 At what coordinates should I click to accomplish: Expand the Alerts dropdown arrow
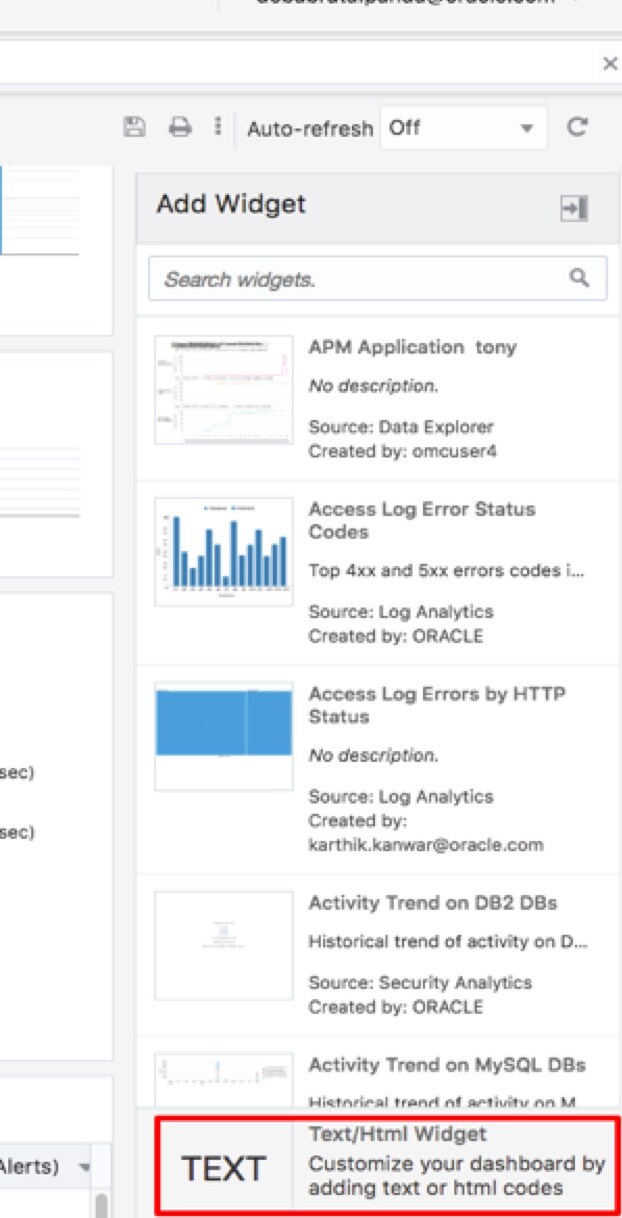(84, 1167)
